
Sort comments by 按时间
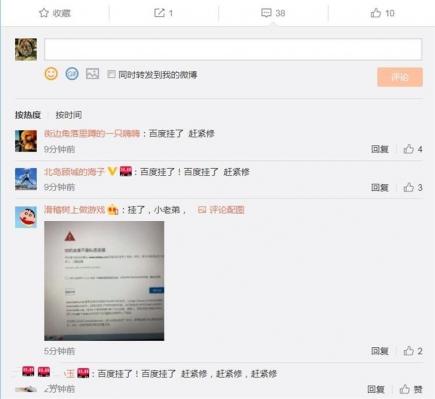[69, 115]
